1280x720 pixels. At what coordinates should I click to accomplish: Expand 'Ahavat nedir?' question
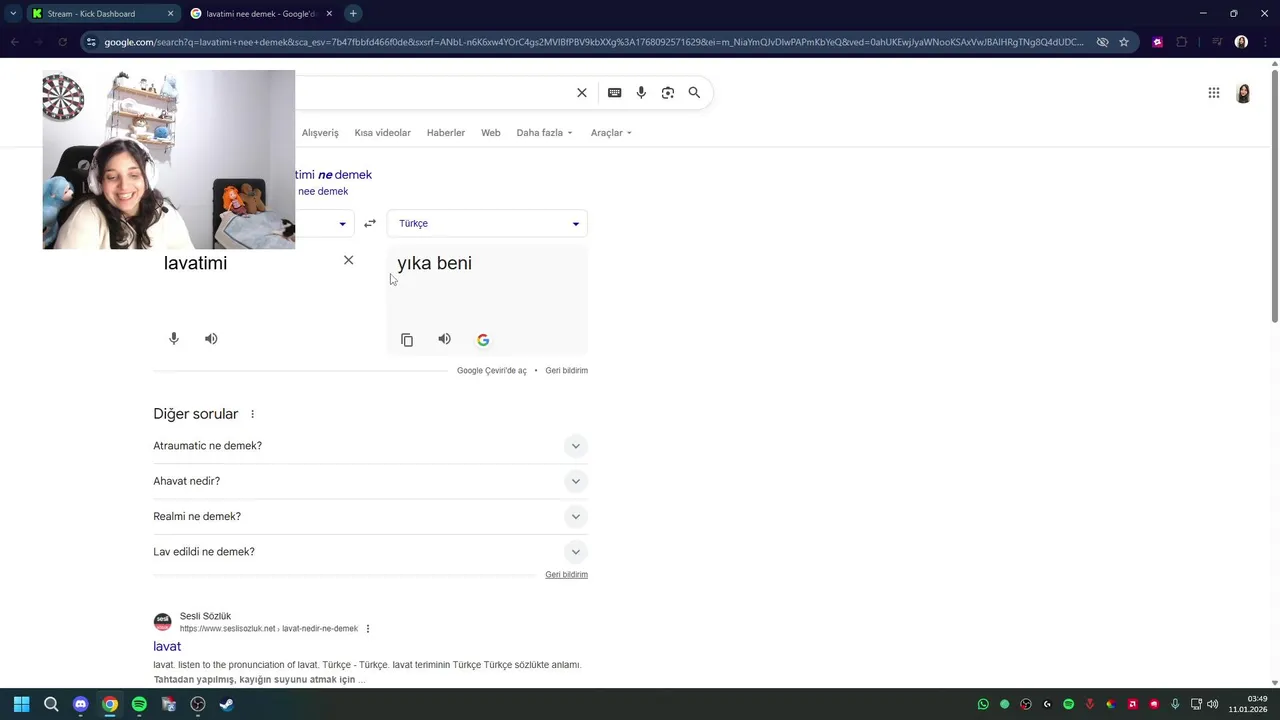pos(370,481)
